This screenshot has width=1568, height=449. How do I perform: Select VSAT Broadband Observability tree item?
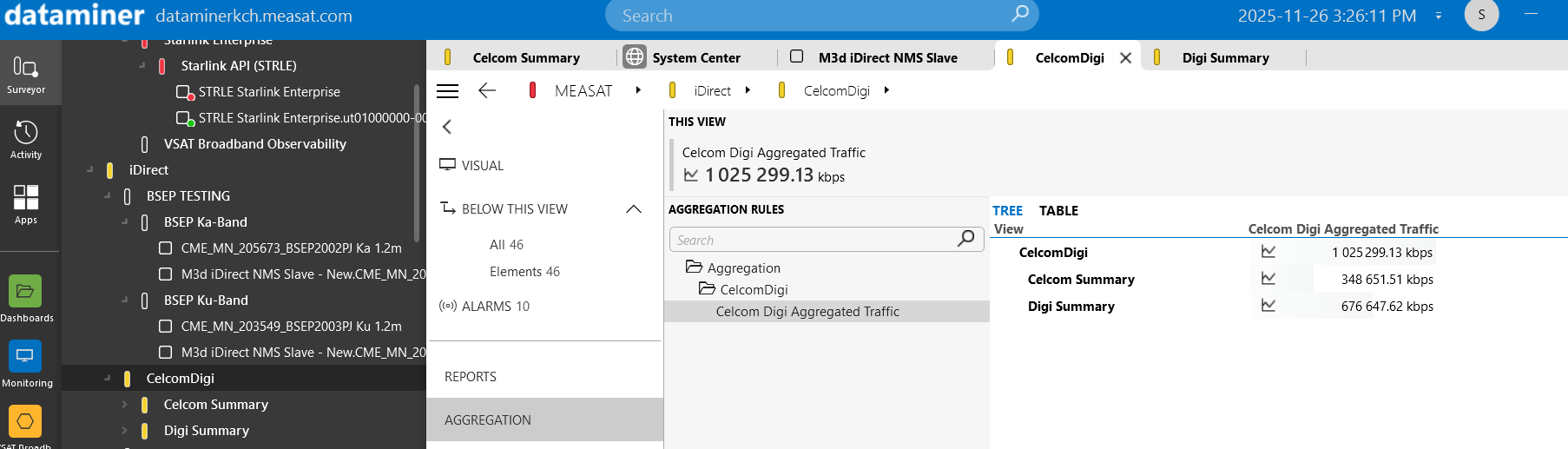click(x=254, y=144)
